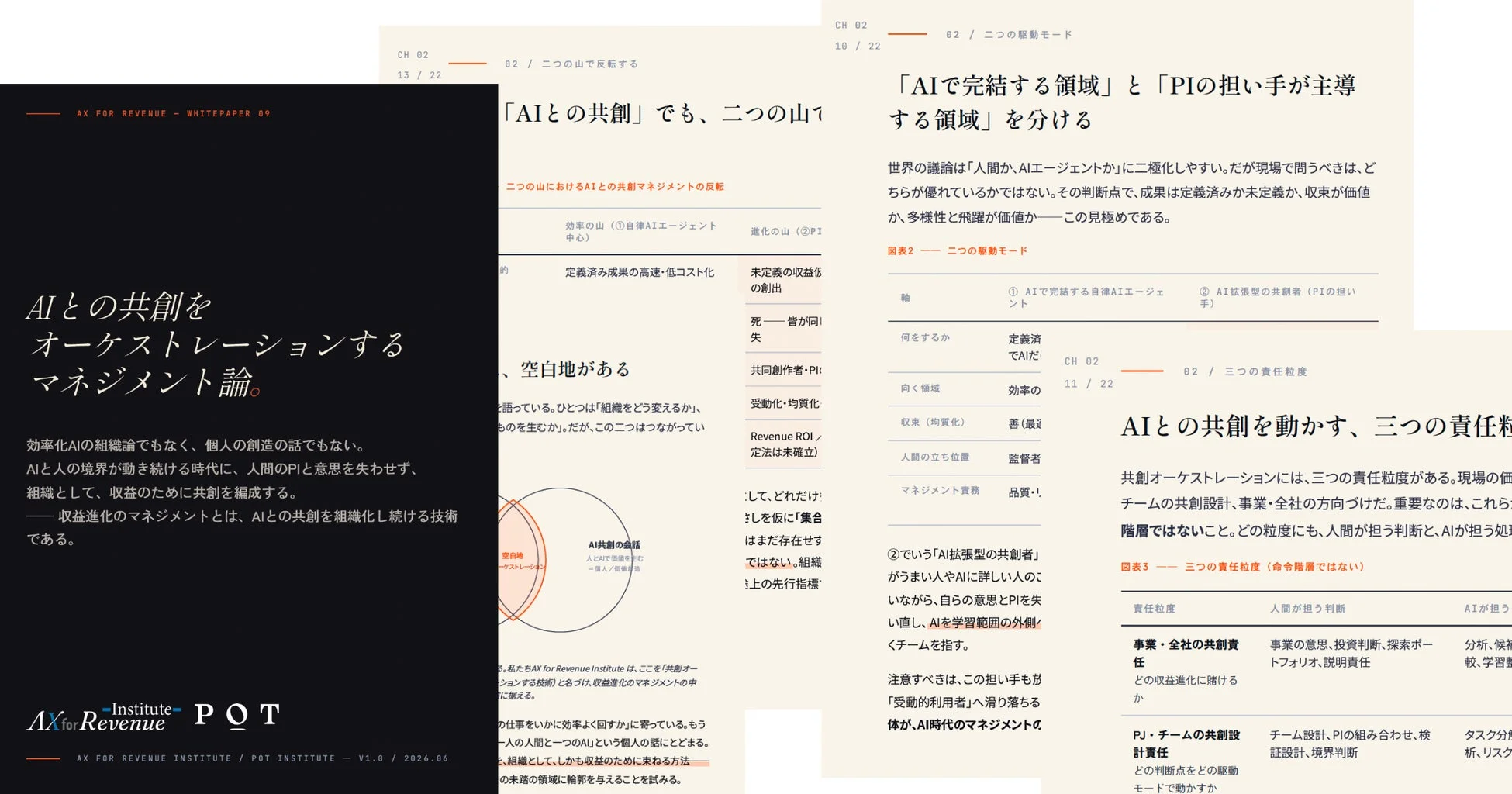Click paragraph starting '共創オーケストレーションには'
The image size is (1512, 794).
1316,504
